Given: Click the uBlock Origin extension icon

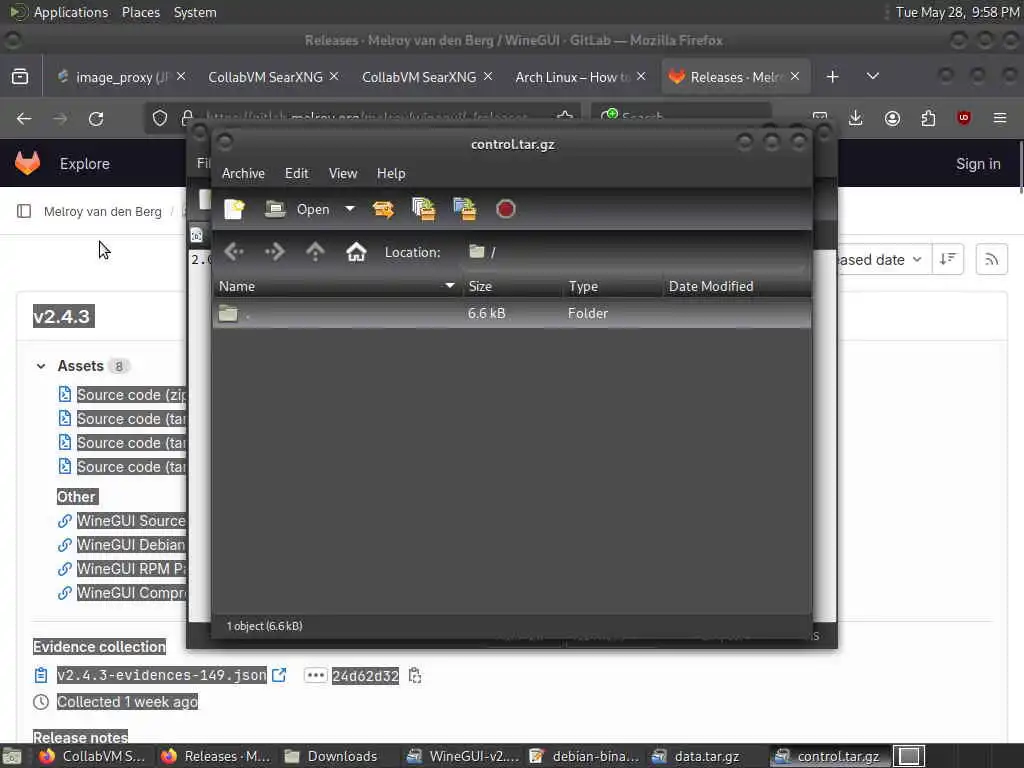Looking at the screenshot, I should point(964,118).
